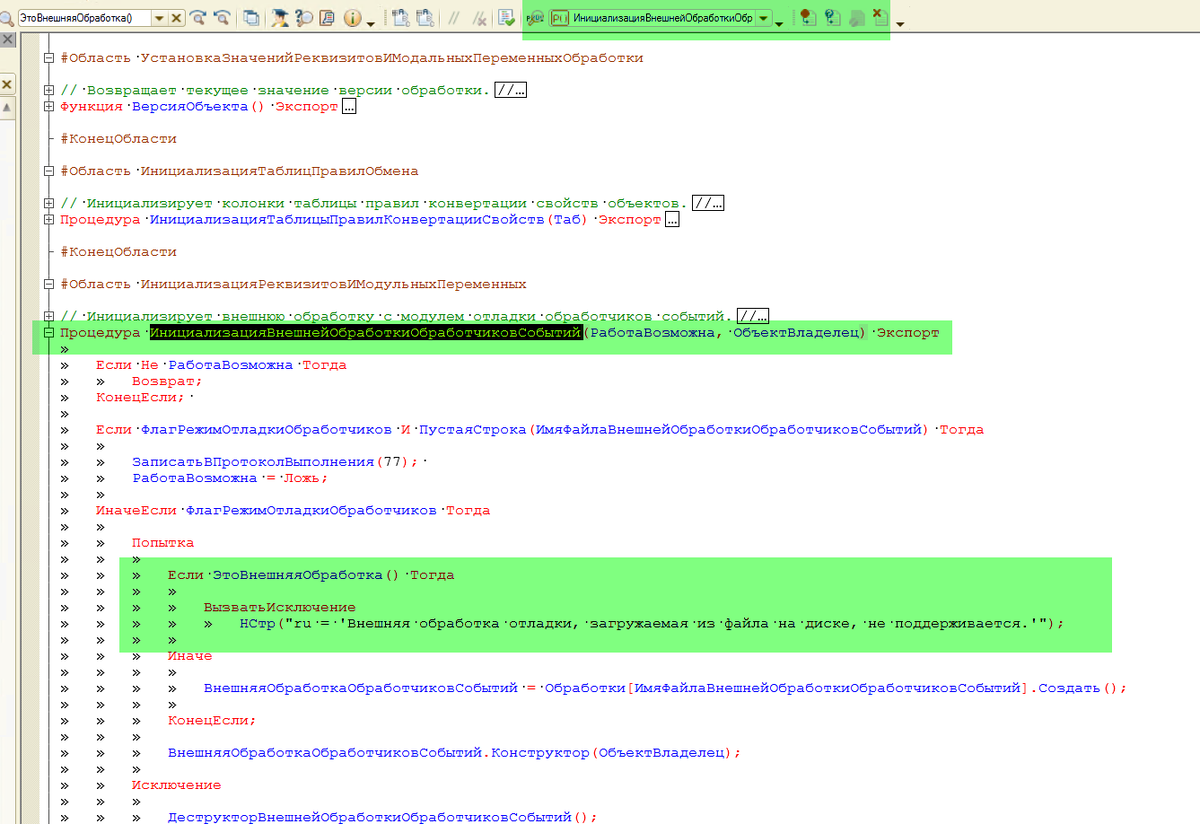Open the procedure list combo ИнициализацияВнешнейОбработкиОбр
Viewport: 1200px width, 824px height.
click(661, 18)
